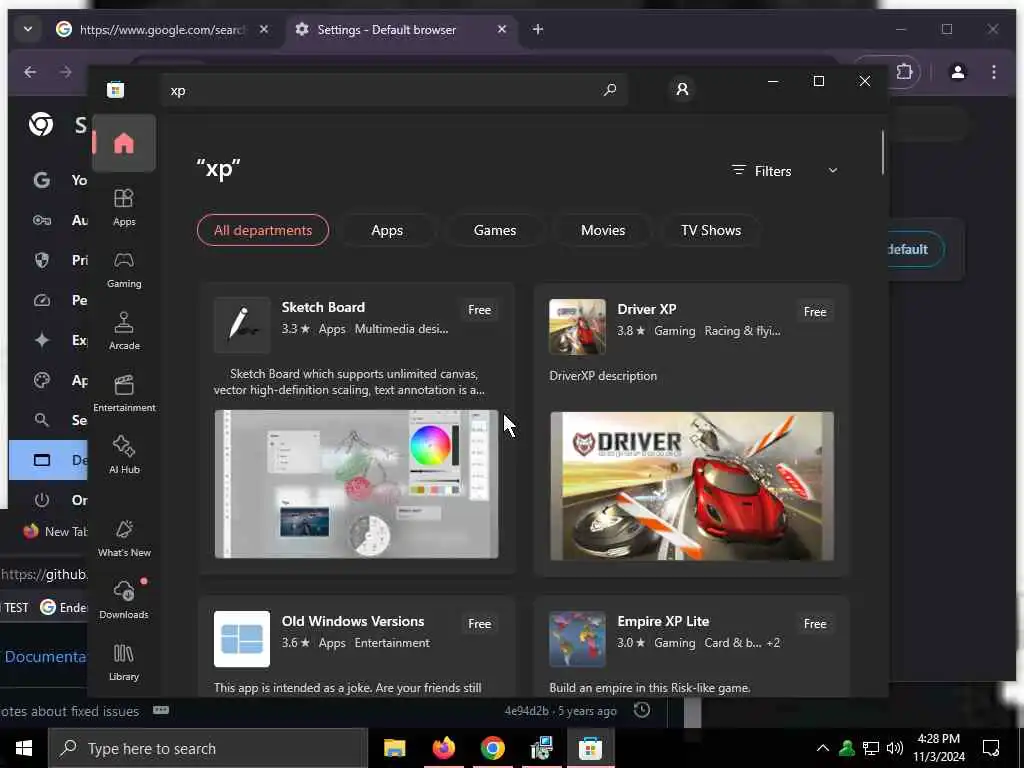The image size is (1024, 768).
Task: Open the Entertainment section in Store sidebar
Action: [123, 392]
